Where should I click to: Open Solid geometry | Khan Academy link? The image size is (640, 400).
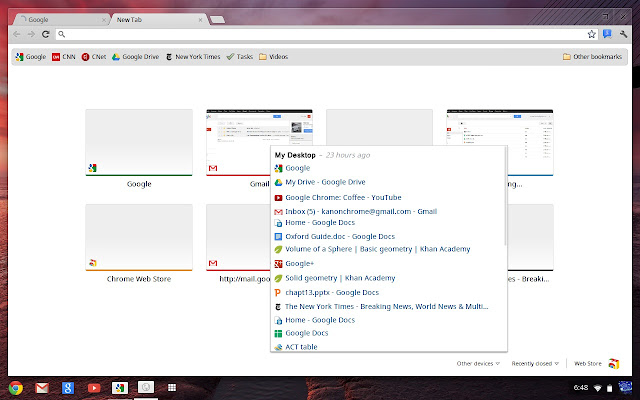[340, 278]
